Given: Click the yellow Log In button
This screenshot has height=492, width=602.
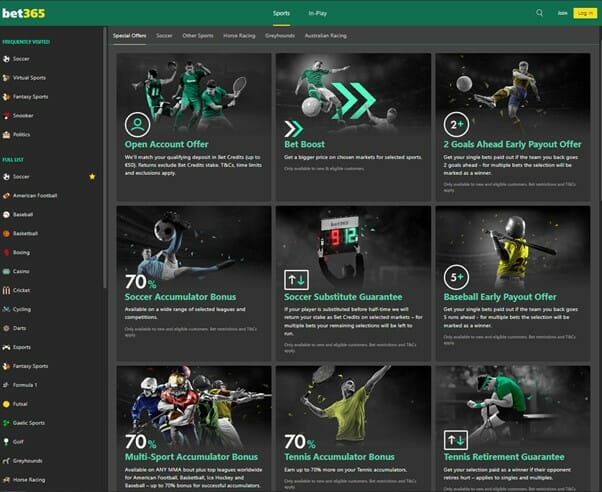Looking at the screenshot, I should 585,13.
